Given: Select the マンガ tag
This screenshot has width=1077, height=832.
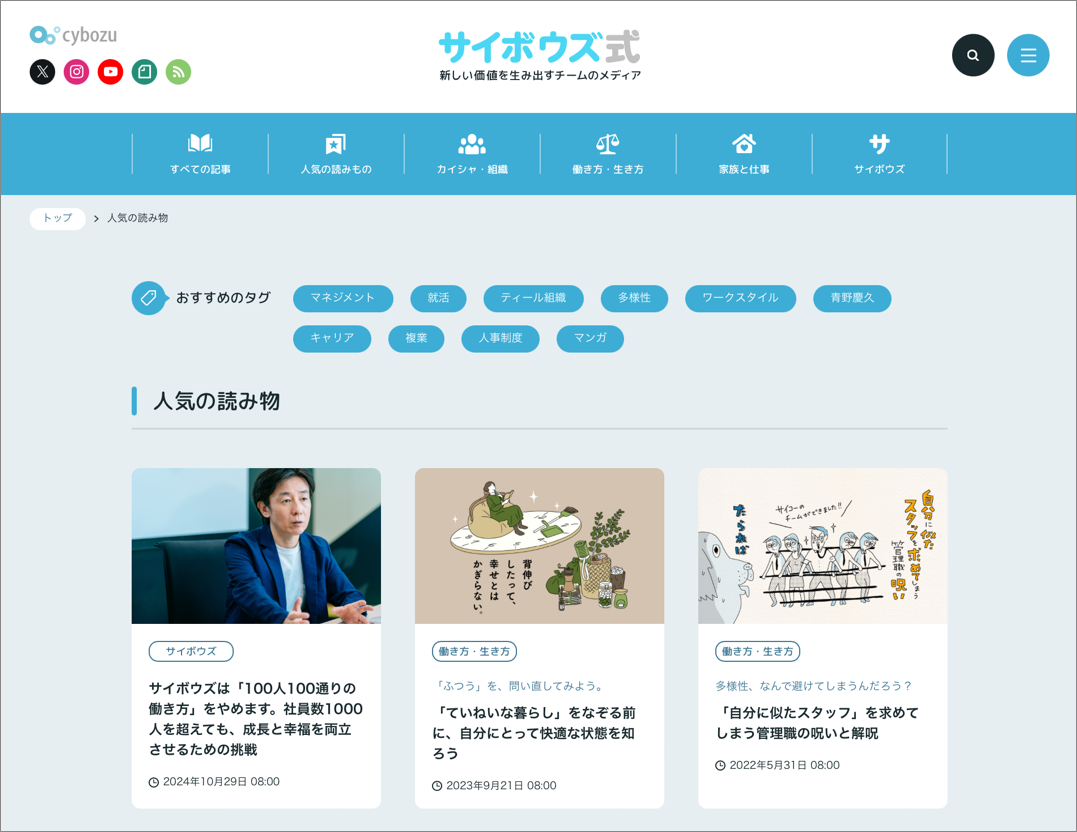Looking at the screenshot, I should click(x=590, y=339).
